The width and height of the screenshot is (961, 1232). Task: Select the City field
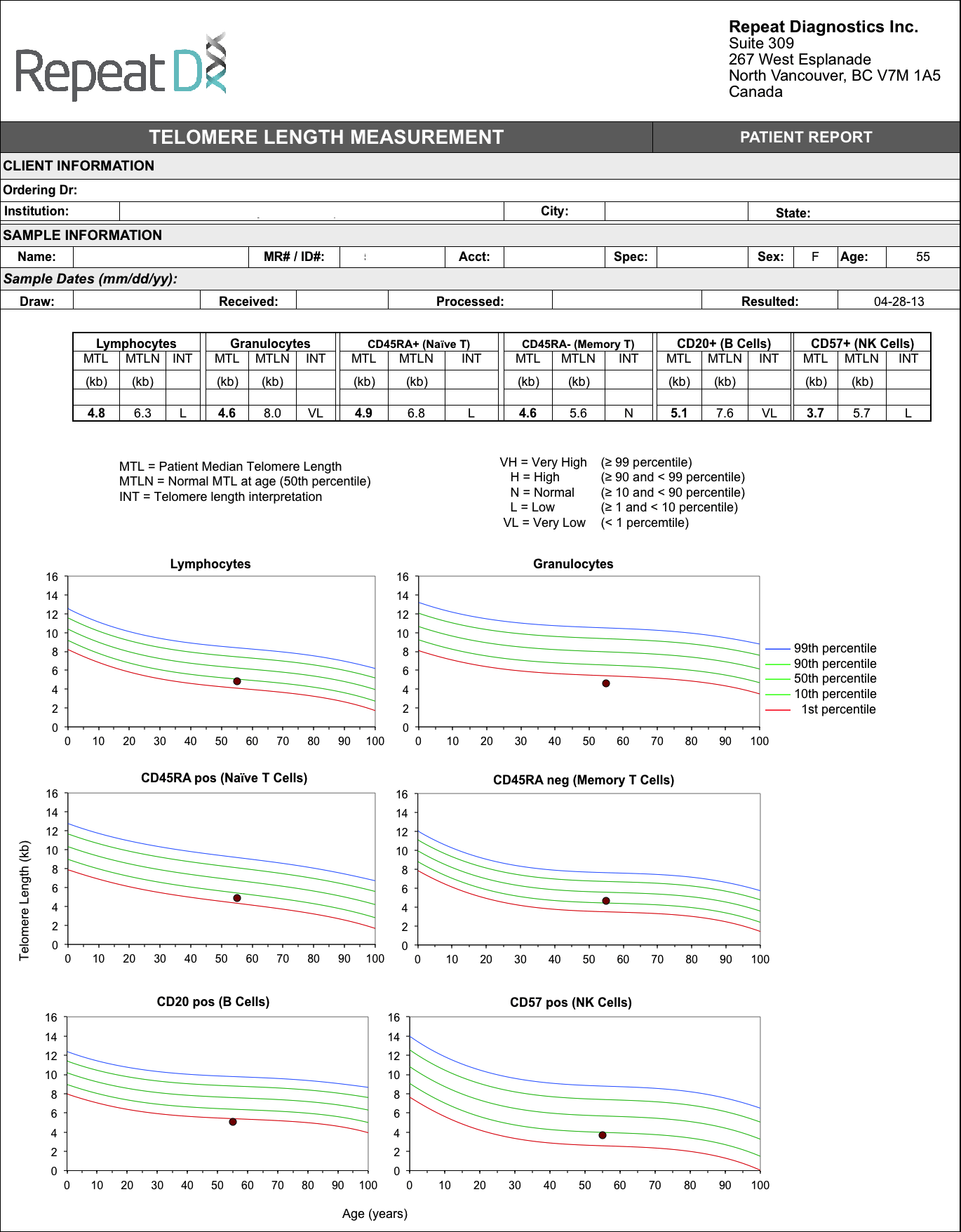676,211
